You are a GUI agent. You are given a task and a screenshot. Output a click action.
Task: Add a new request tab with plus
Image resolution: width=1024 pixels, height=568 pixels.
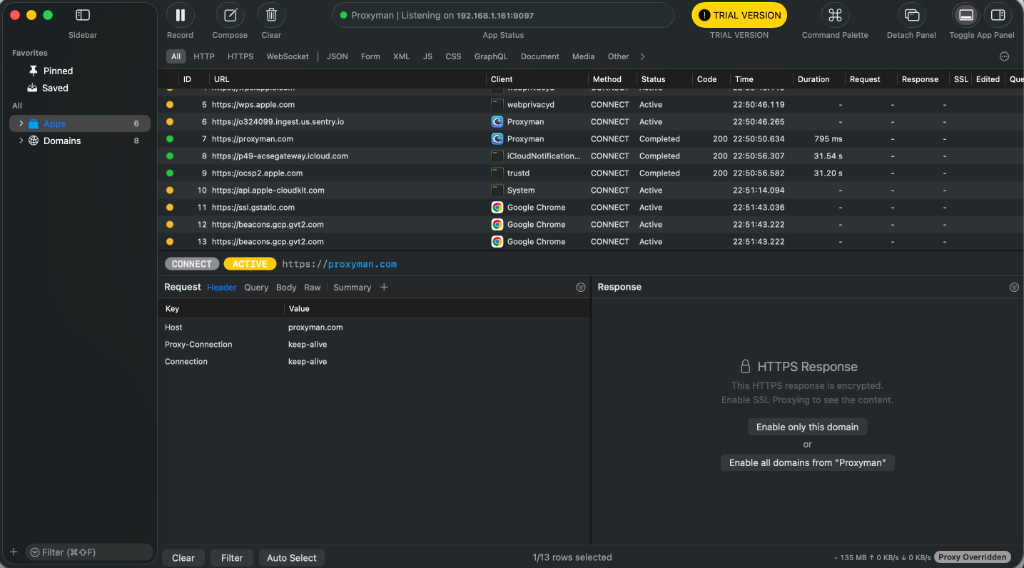(x=384, y=287)
